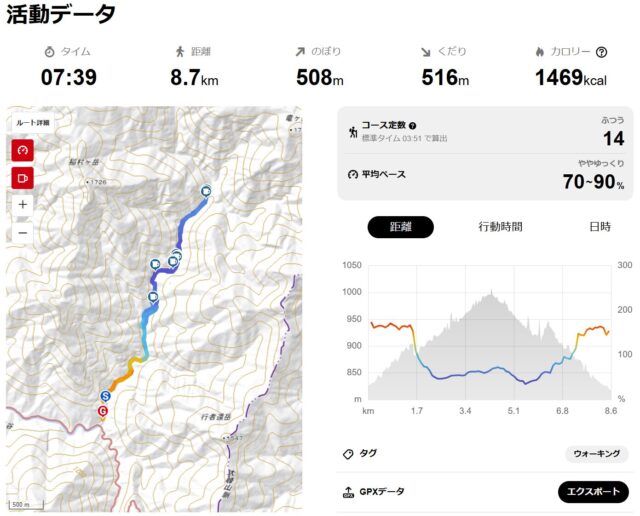Viewport: 640px width, 516px height.
Task: Click the ウォーキング tag chip
Action: (596, 454)
